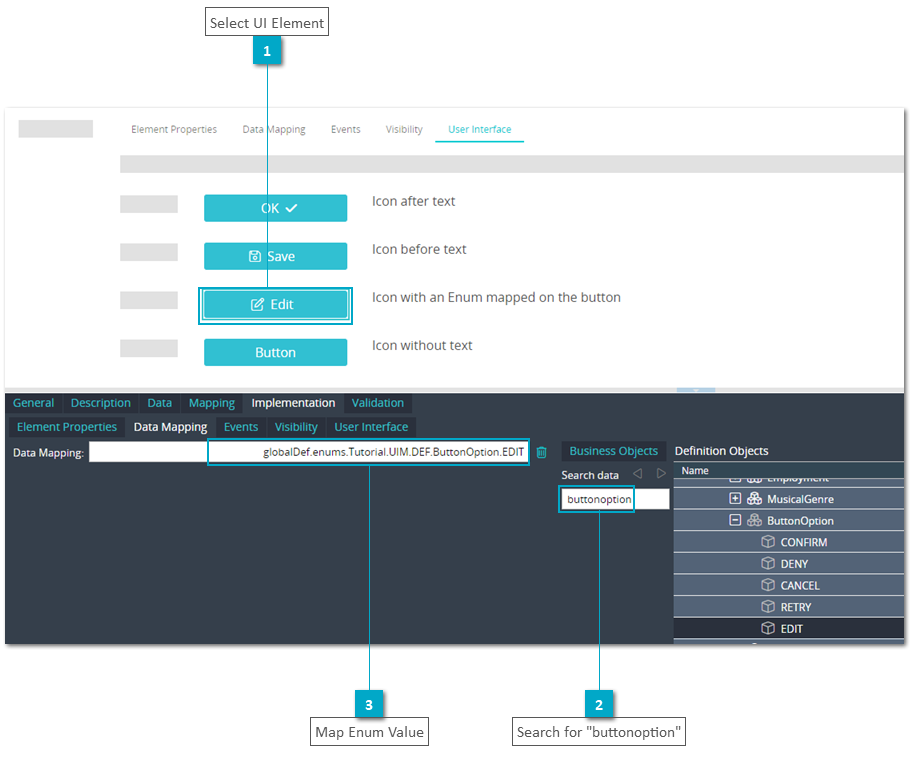Click the MusicalGenre enum group icon
Image resolution: width=913 pixels, height=758 pixels.
[x=754, y=498]
